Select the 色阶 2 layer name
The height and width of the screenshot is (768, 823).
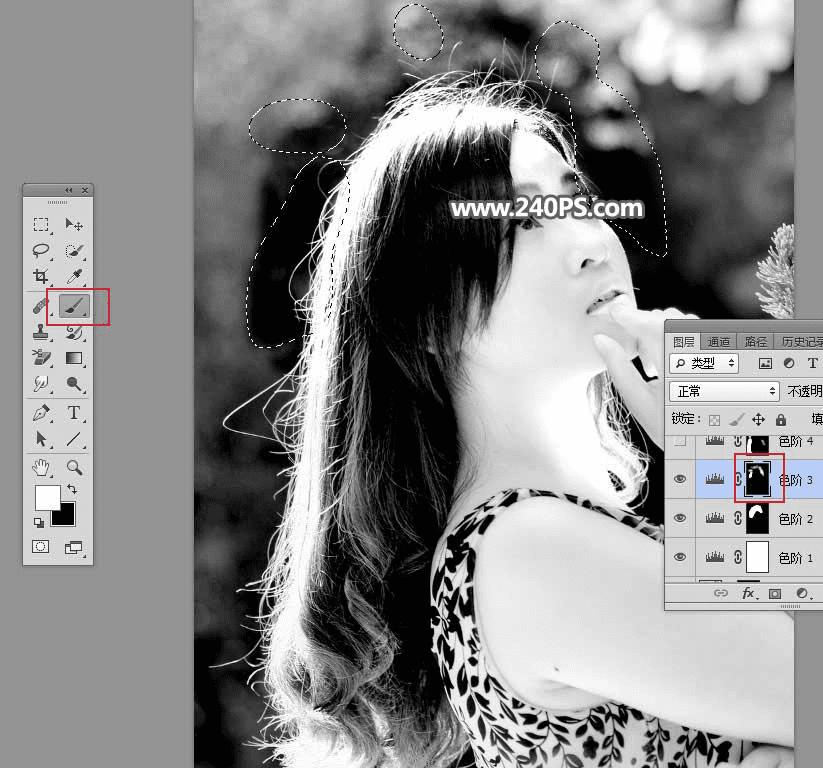[796, 519]
